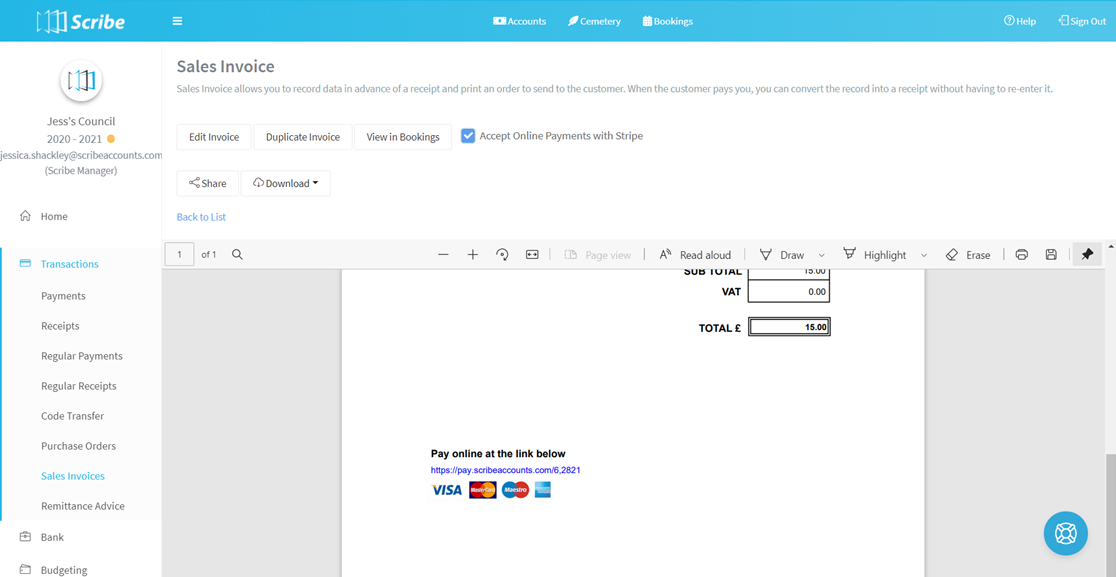Sign out of Scribe
1116x577 pixels.
click(1082, 21)
